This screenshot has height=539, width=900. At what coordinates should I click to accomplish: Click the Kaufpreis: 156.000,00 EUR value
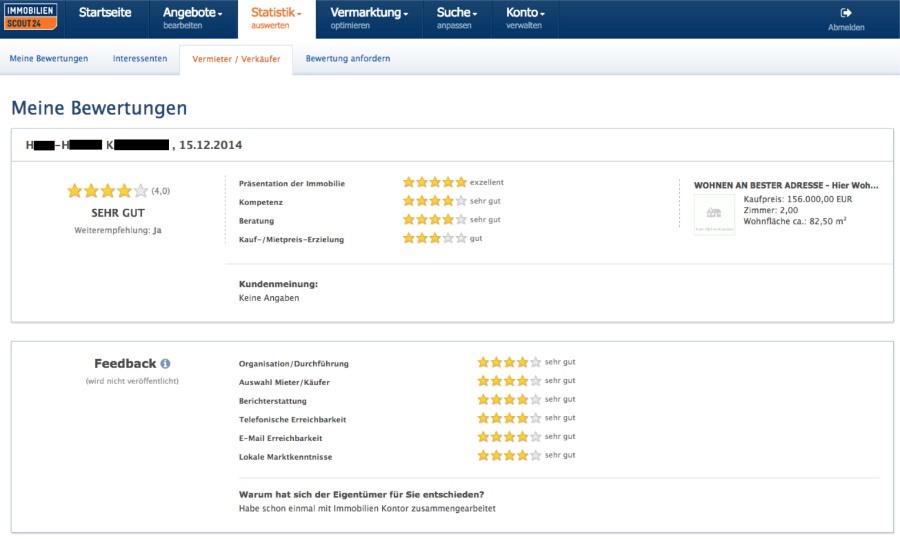[x=798, y=199]
